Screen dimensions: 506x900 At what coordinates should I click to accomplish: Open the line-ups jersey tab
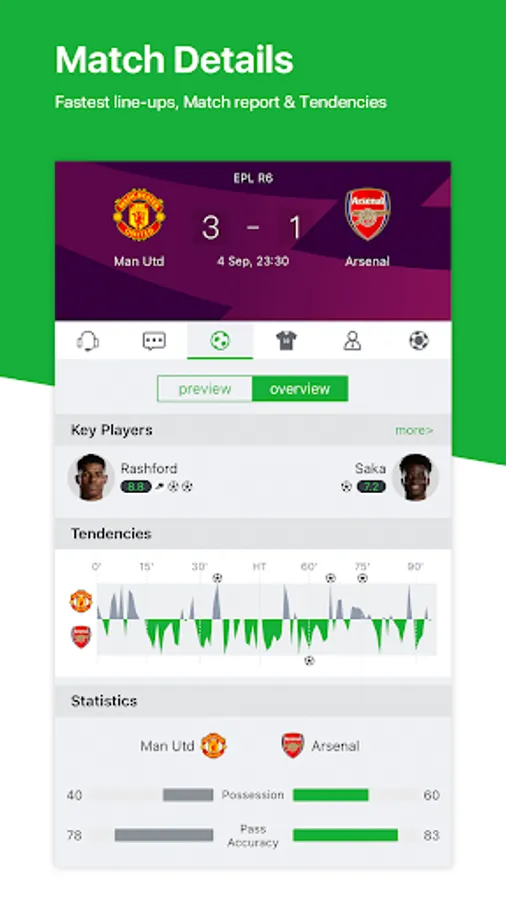[x=286, y=341]
